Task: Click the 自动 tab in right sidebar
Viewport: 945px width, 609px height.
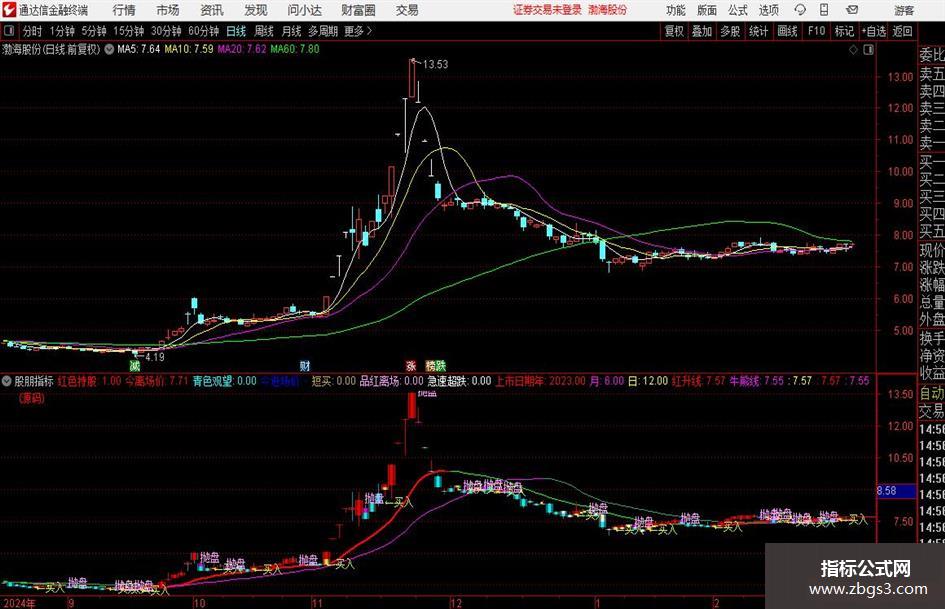Action: (x=932, y=393)
